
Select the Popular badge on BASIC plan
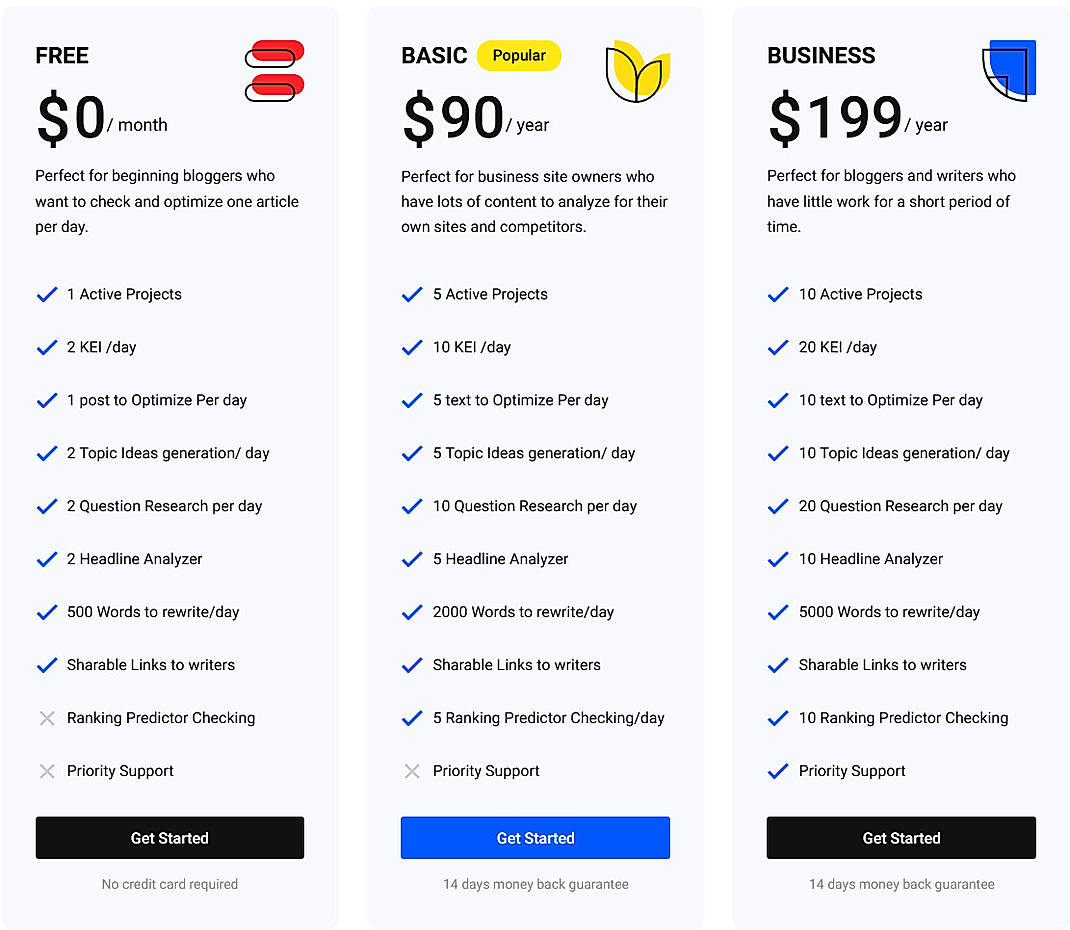pos(518,56)
